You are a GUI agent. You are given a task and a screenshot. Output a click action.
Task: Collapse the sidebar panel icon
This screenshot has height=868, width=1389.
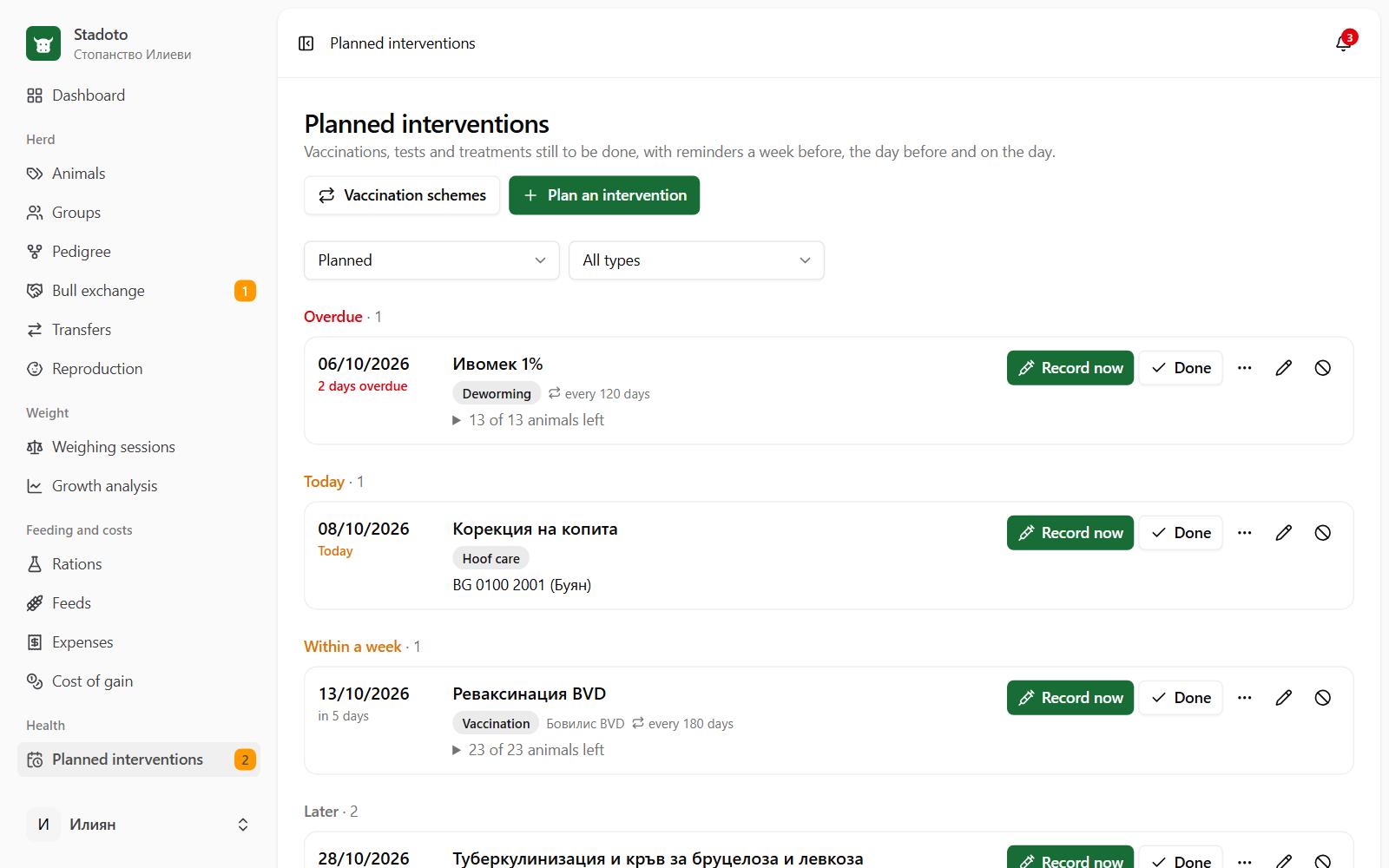(x=306, y=43)
